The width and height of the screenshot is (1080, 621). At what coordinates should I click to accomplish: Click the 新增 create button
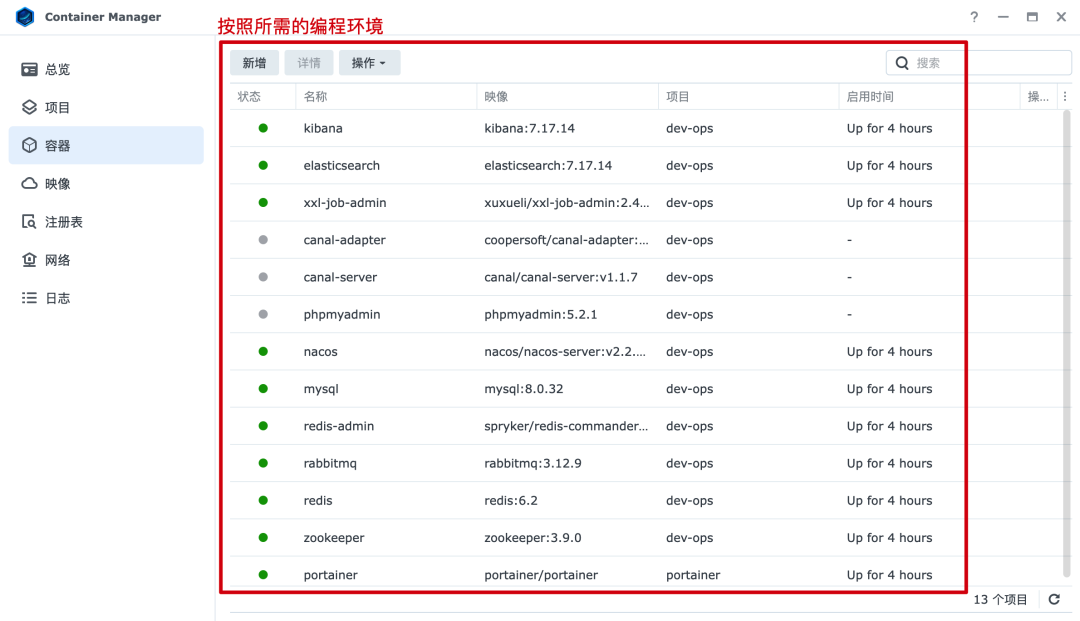click(x=254, y=63)
